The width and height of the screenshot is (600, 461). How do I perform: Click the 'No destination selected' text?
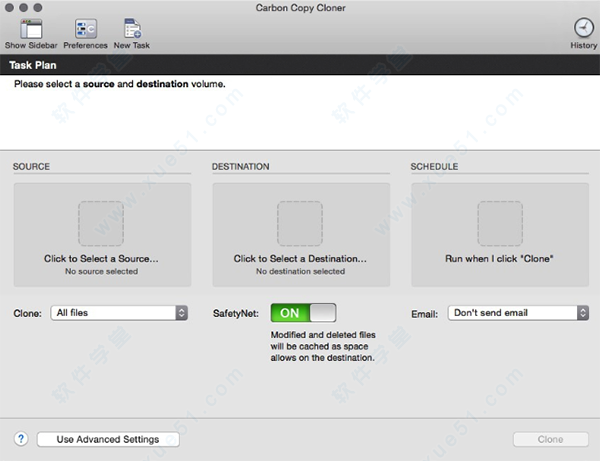(300, 271)
